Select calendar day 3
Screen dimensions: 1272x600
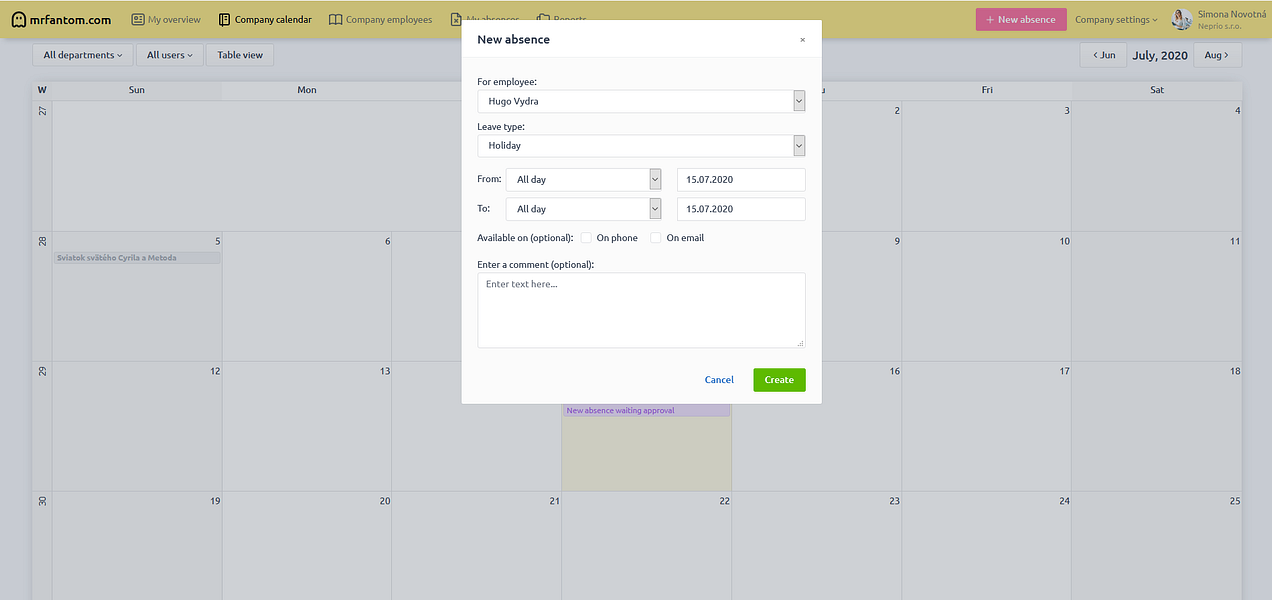[986, 165]
